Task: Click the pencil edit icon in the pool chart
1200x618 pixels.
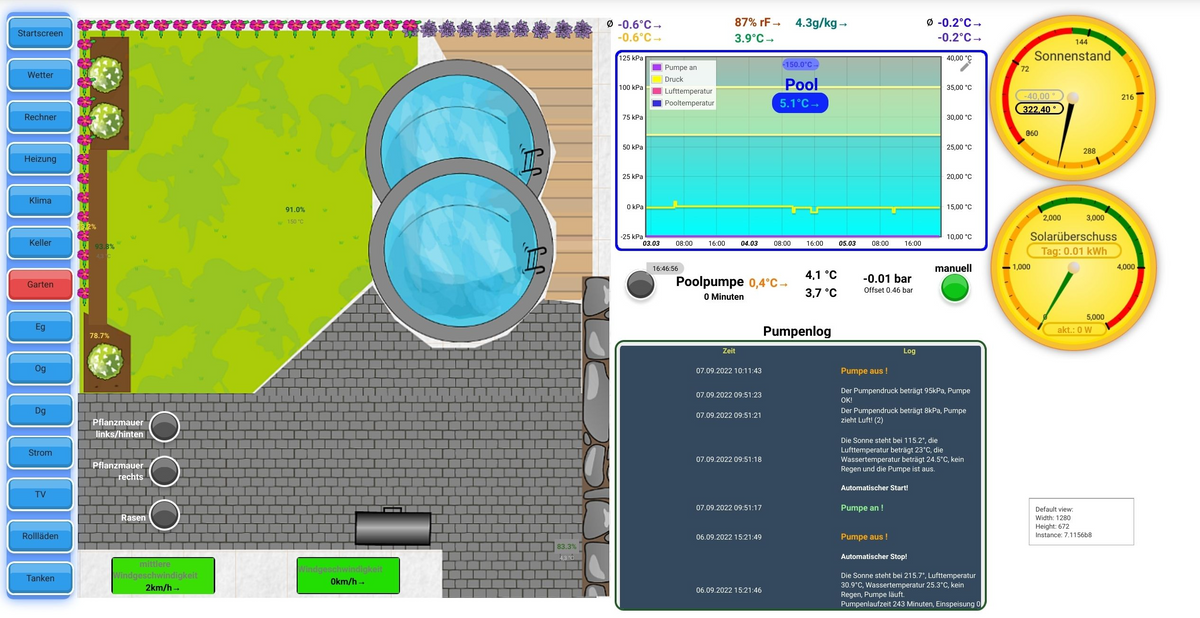Action: (965, 66)
